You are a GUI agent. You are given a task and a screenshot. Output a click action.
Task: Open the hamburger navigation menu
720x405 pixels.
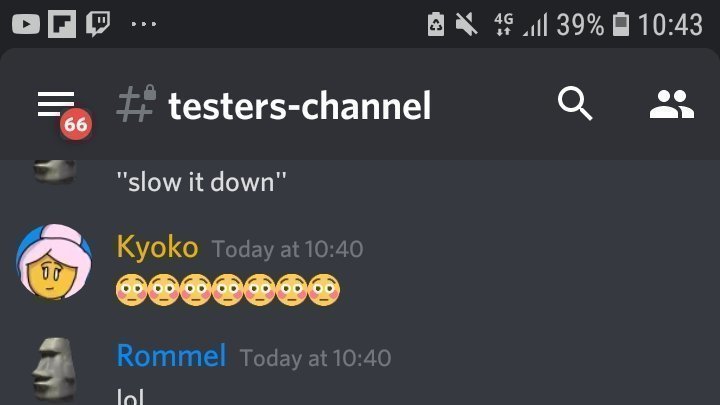tap(56, 104)
